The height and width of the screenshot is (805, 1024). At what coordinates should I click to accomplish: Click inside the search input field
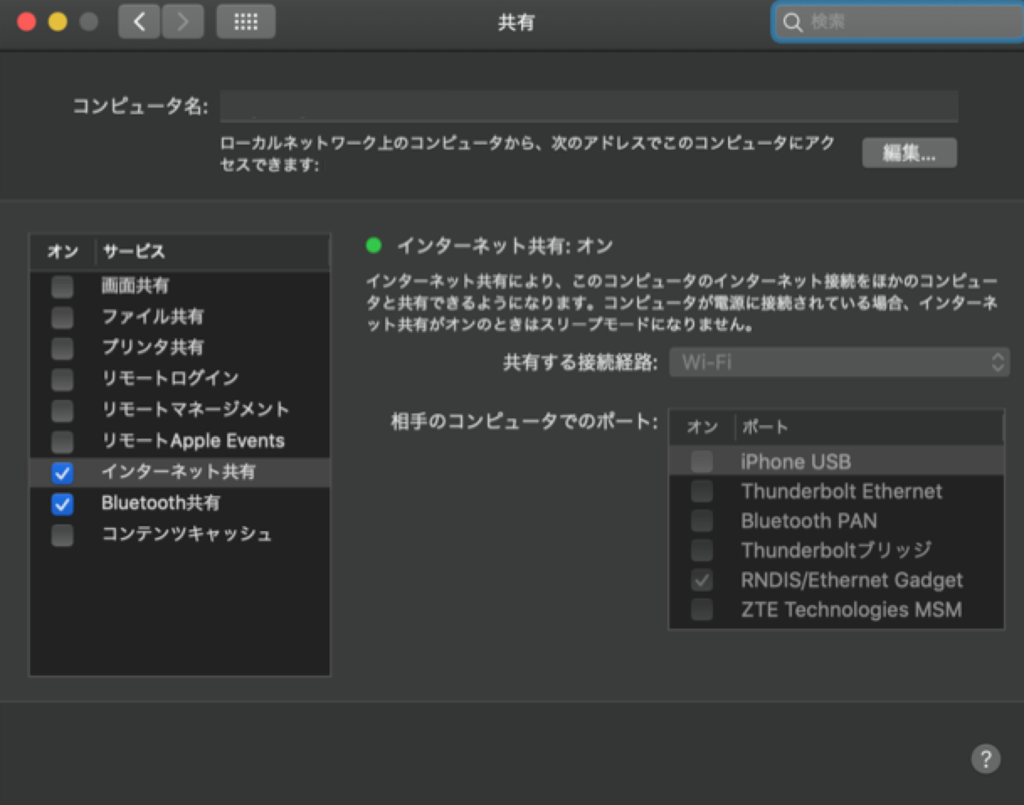[900, 22]
